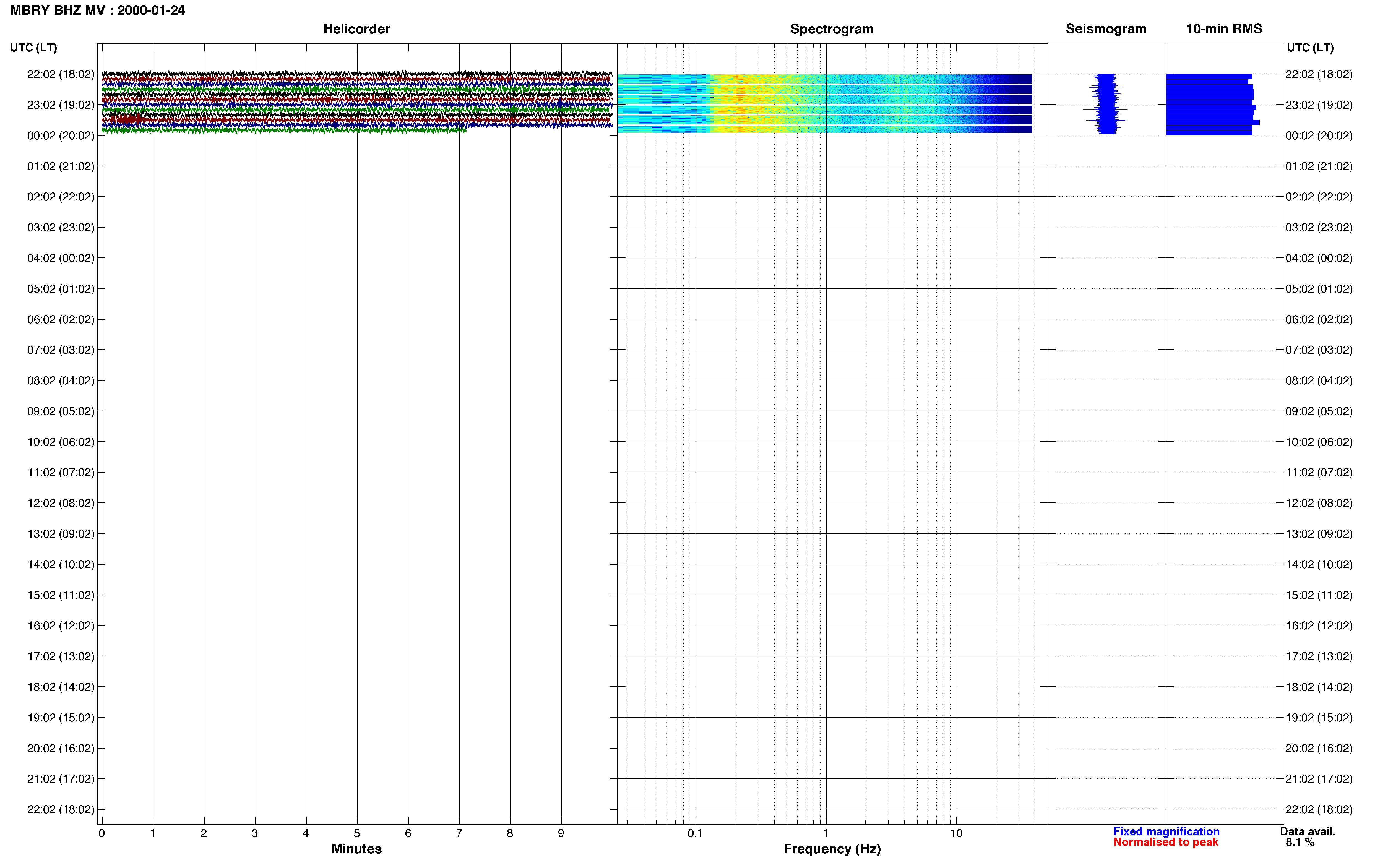Click the last green helicorder trace

(284, 130)
